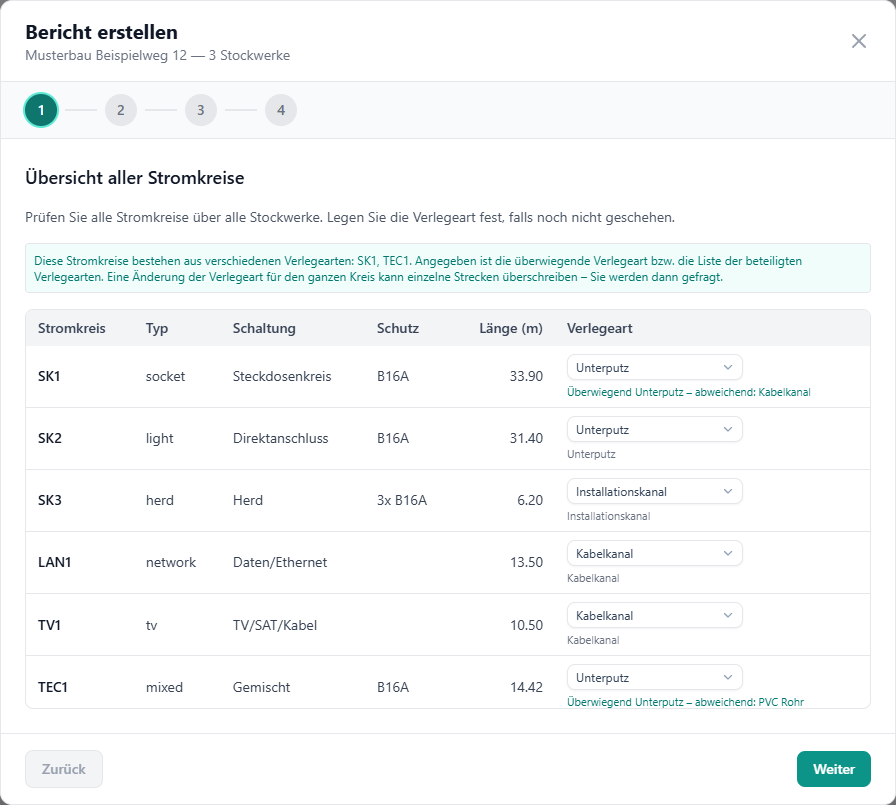Select the 10.50 length value

[x=526, y=625]
